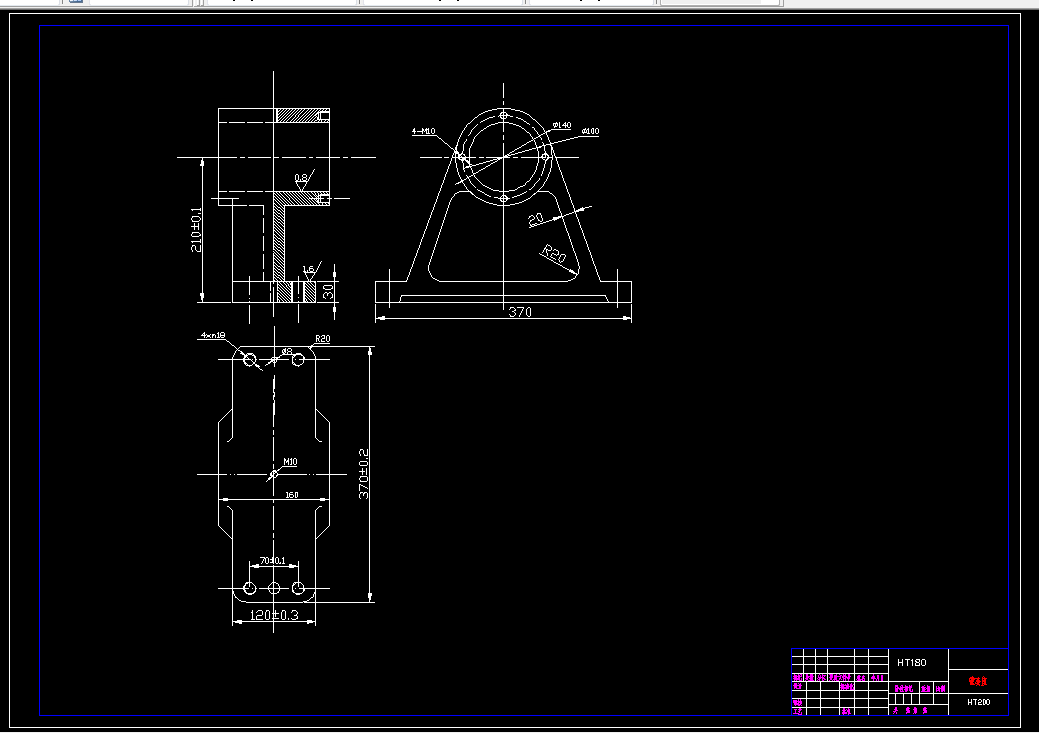Image resolution: width=1039 pixels, height=733 pixels.
Task: Pick the 70±0.1 hole spacing dimension
Action: point(272,561)
